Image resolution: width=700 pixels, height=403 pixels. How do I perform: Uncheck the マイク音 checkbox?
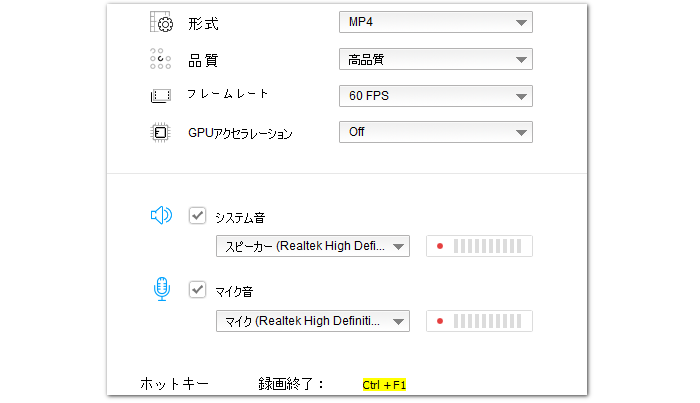click(198, 290)
